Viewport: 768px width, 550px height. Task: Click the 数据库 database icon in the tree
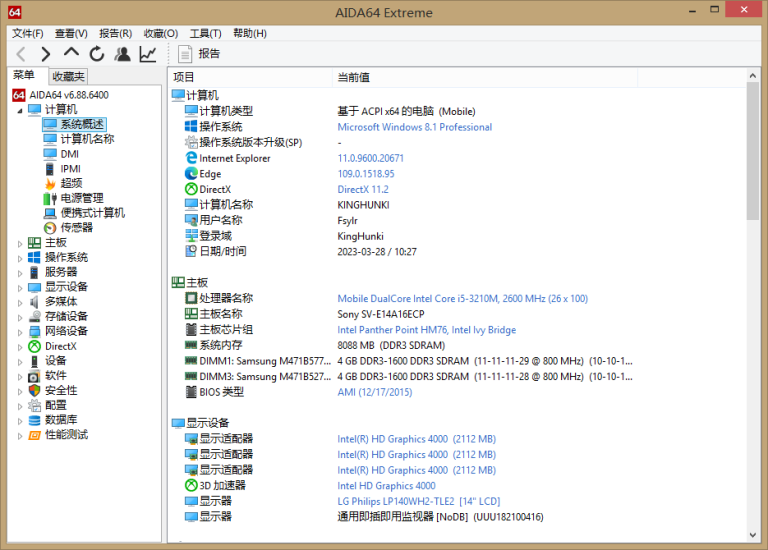(34, 420)
